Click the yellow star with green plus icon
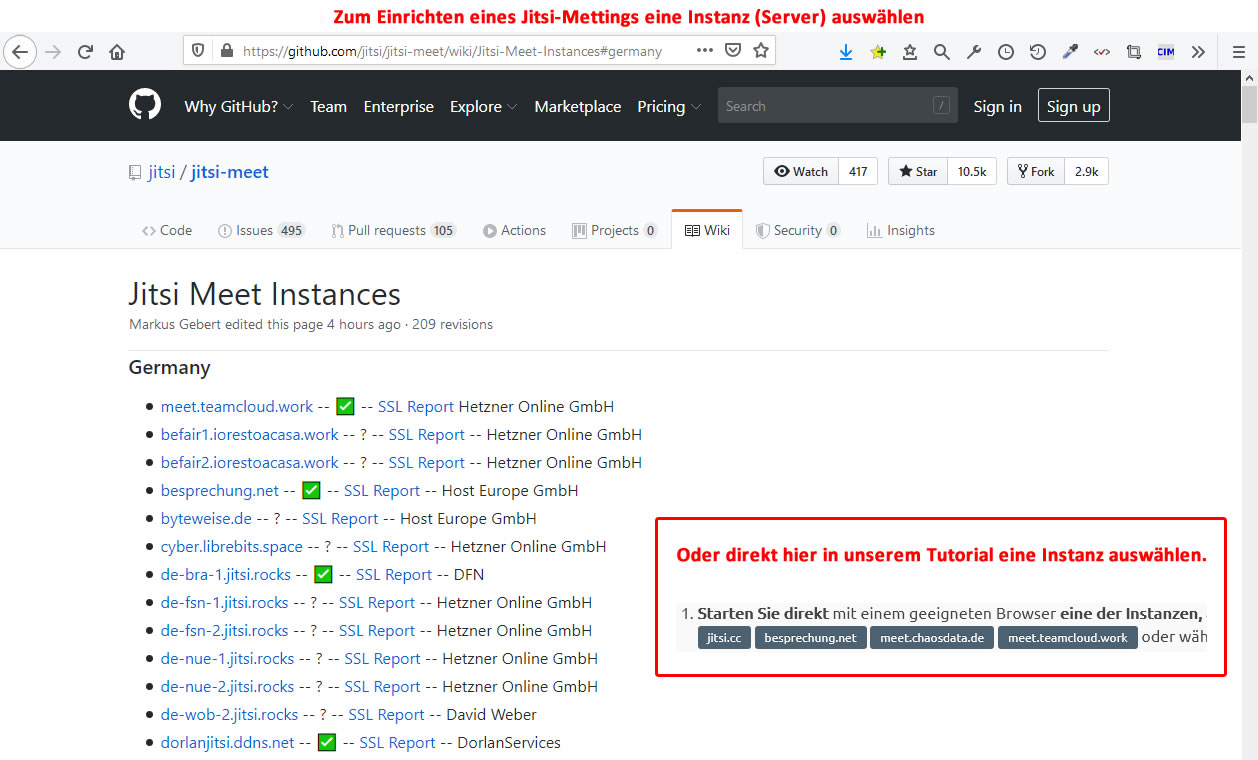 [878, 52]
